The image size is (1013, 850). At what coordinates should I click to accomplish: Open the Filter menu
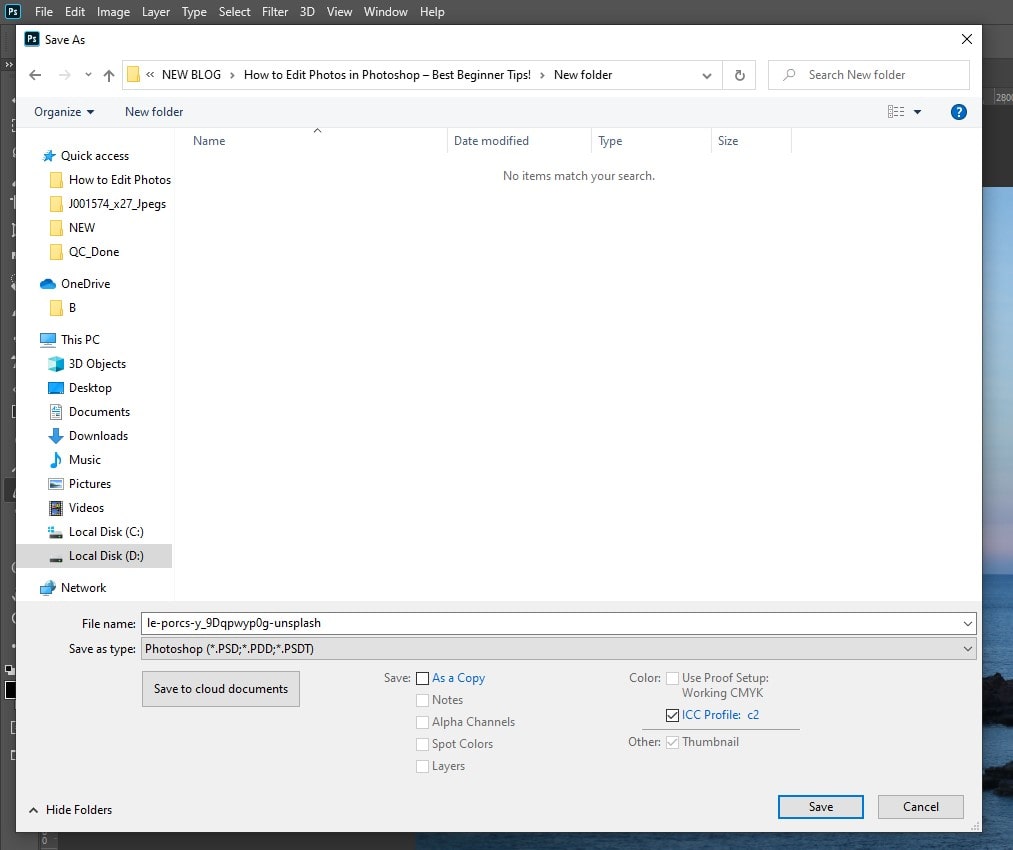point(275,12)
